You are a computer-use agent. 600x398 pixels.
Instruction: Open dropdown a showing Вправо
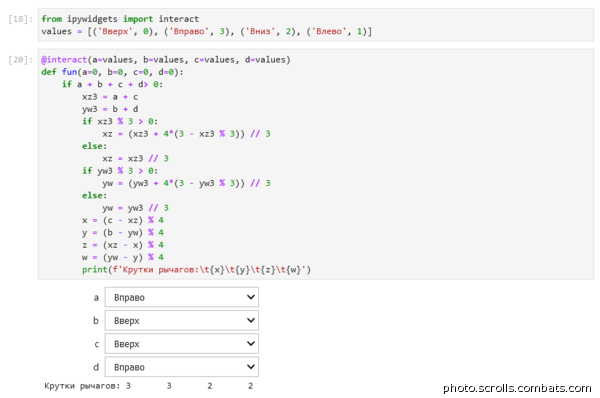[182, 297]
